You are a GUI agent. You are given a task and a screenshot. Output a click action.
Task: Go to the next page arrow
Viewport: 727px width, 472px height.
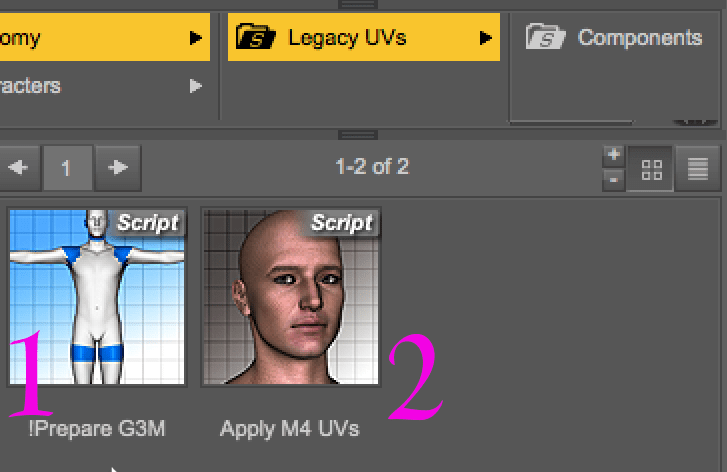point(119,167)
